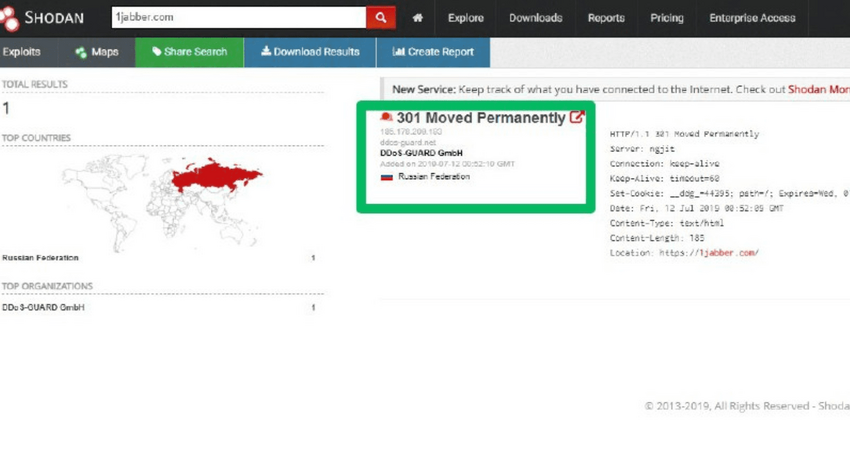Click the Download Results button
850x450 pixels.
point(310,52)
